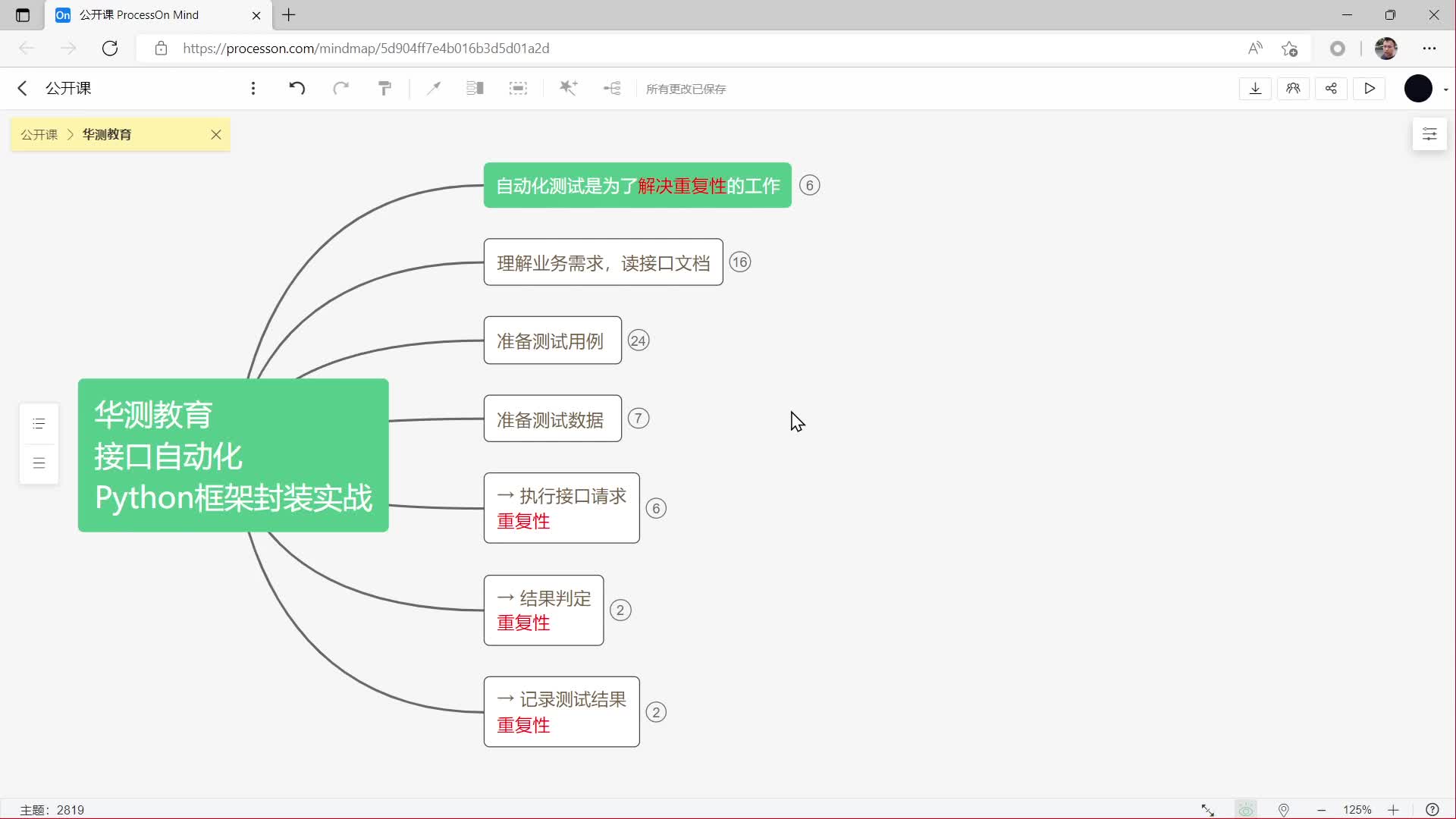Select the format painter tool
This screenshot has height=819, width=1456.
pos(385,89)
